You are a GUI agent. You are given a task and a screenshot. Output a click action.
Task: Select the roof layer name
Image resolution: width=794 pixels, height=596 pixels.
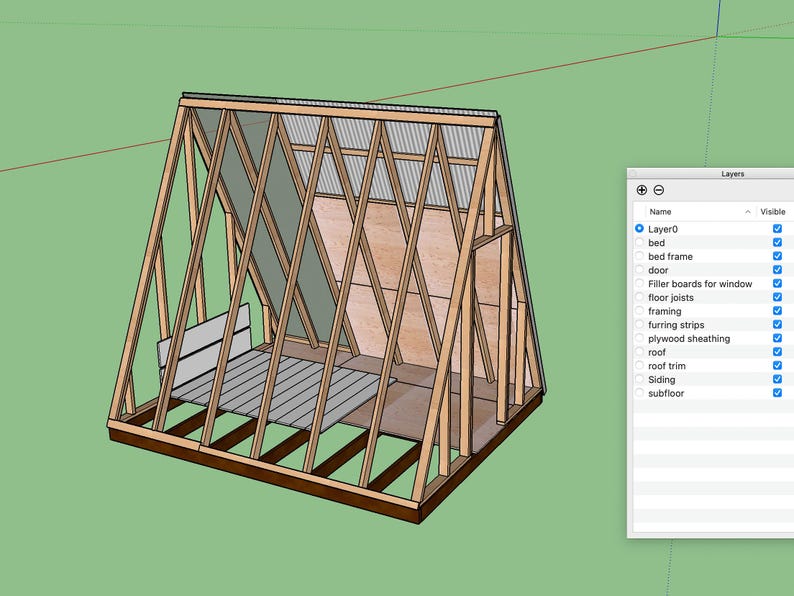point(657,352)
